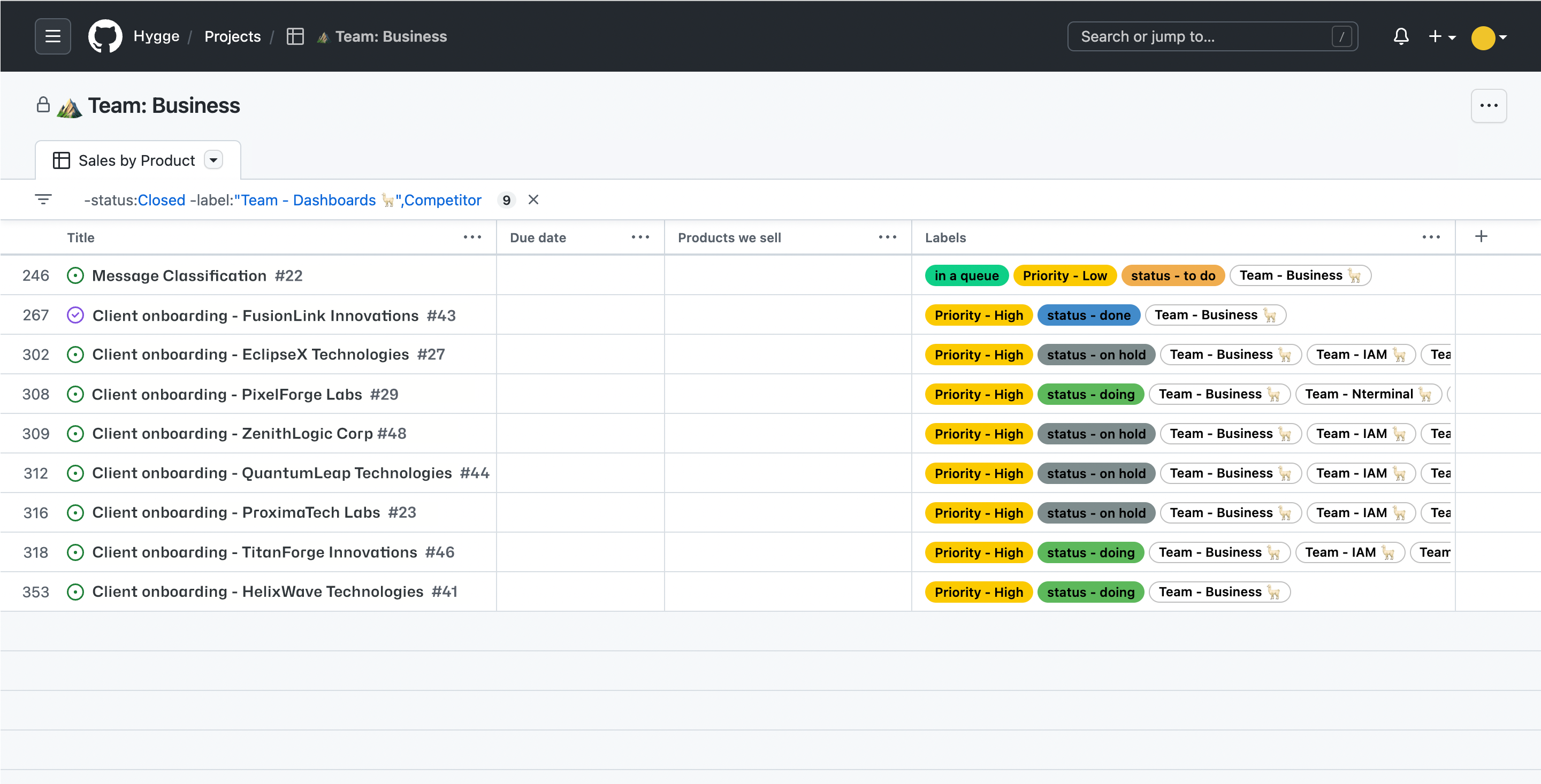Viewport: 1541px width, 784px height.
Task: Click Priority - High label on HelixWave row
Action: point(979,591)
